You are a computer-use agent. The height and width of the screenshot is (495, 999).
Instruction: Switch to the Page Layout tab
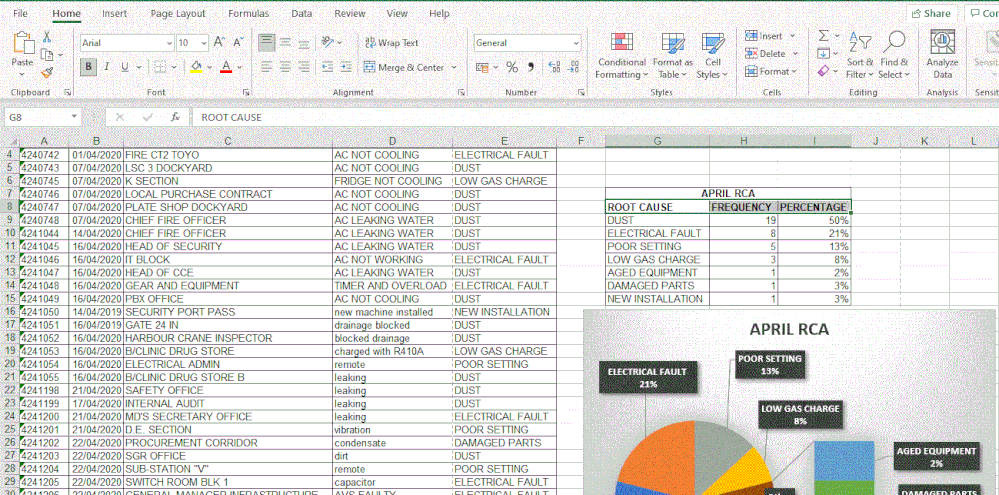(178, 13)
